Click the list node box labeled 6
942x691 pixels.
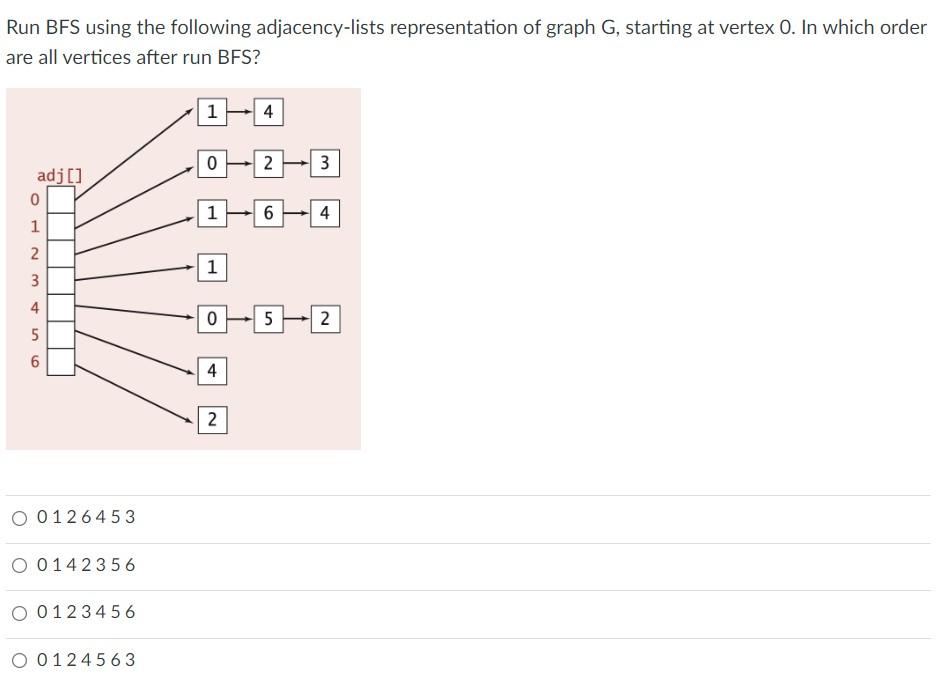268,214
